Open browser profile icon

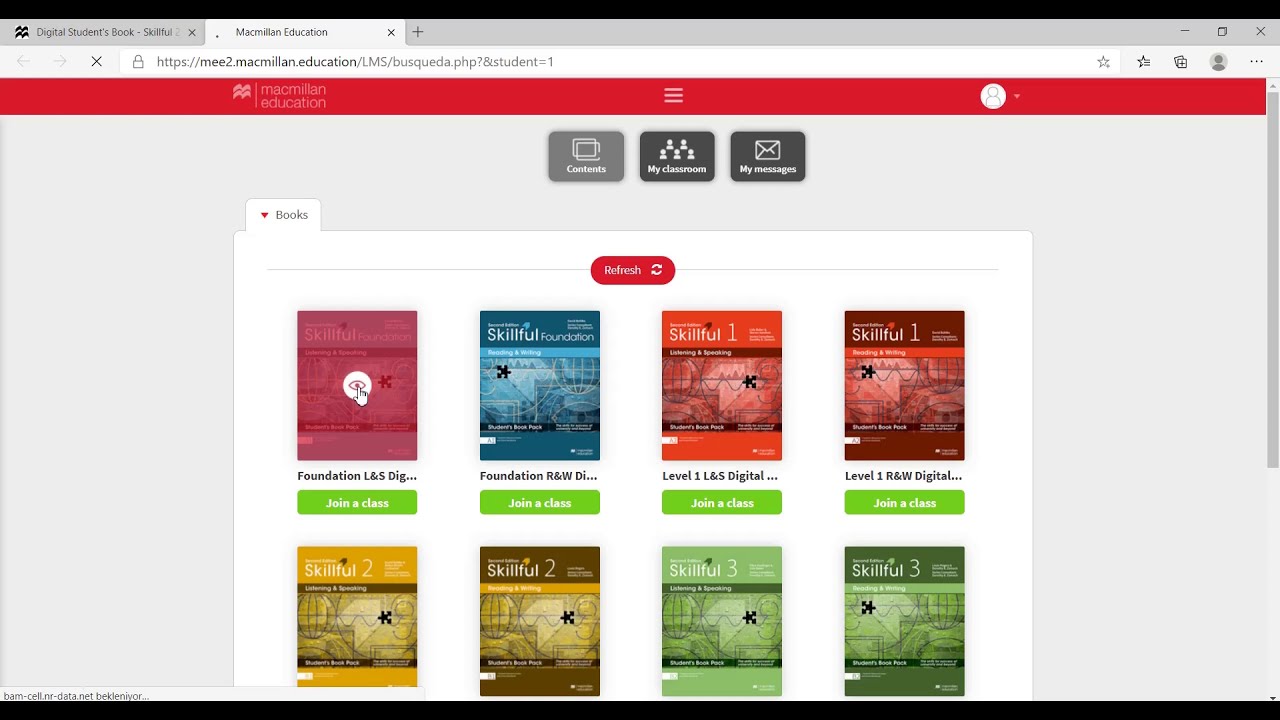pos(1218,62)
